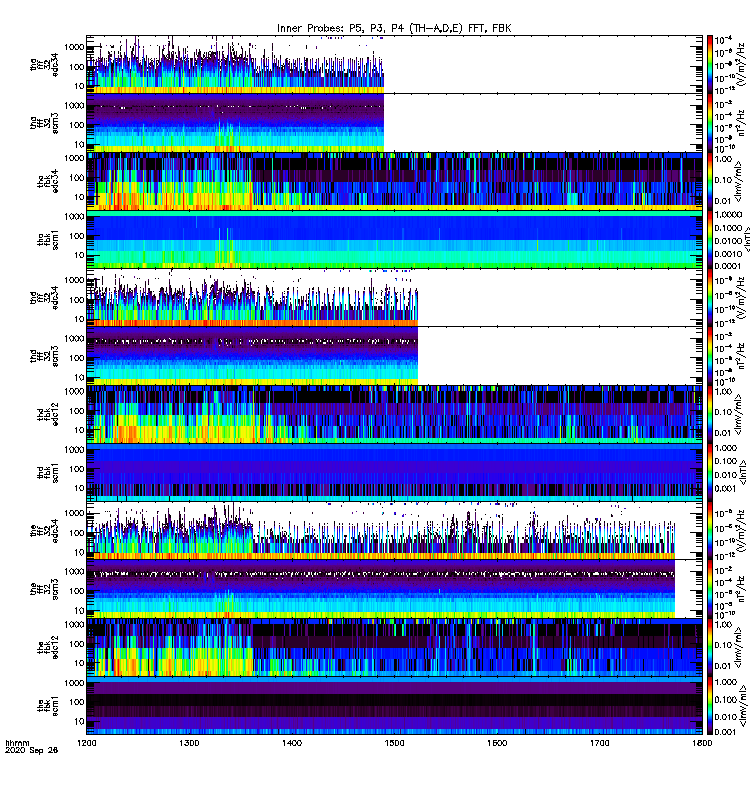Select the thd fff scm3 spectrogram panel

click(x=394, y=356)
